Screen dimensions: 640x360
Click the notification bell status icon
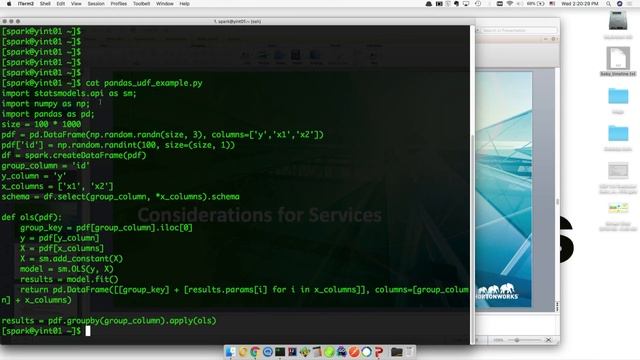429,4
